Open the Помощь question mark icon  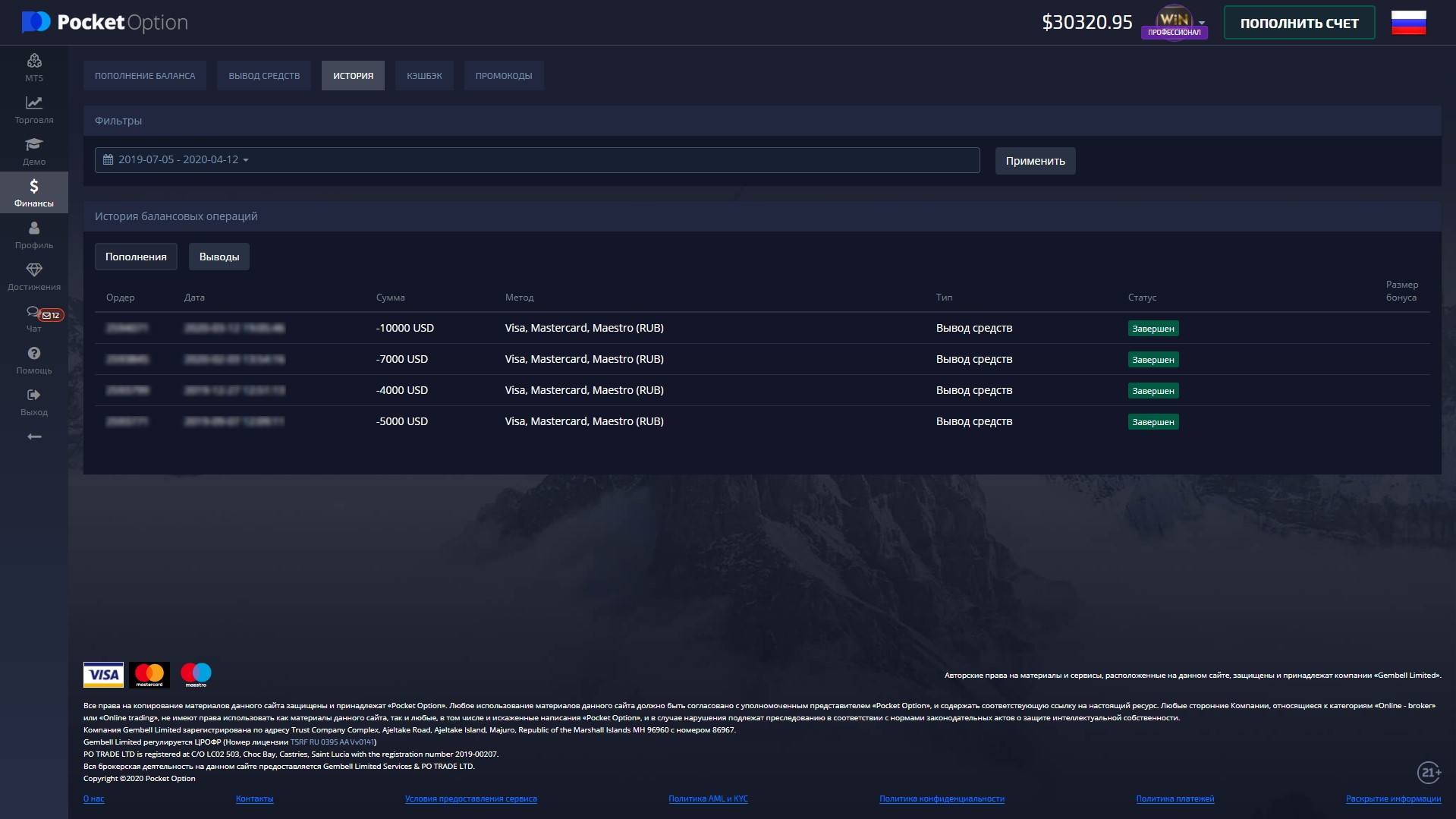pos(34,354)
